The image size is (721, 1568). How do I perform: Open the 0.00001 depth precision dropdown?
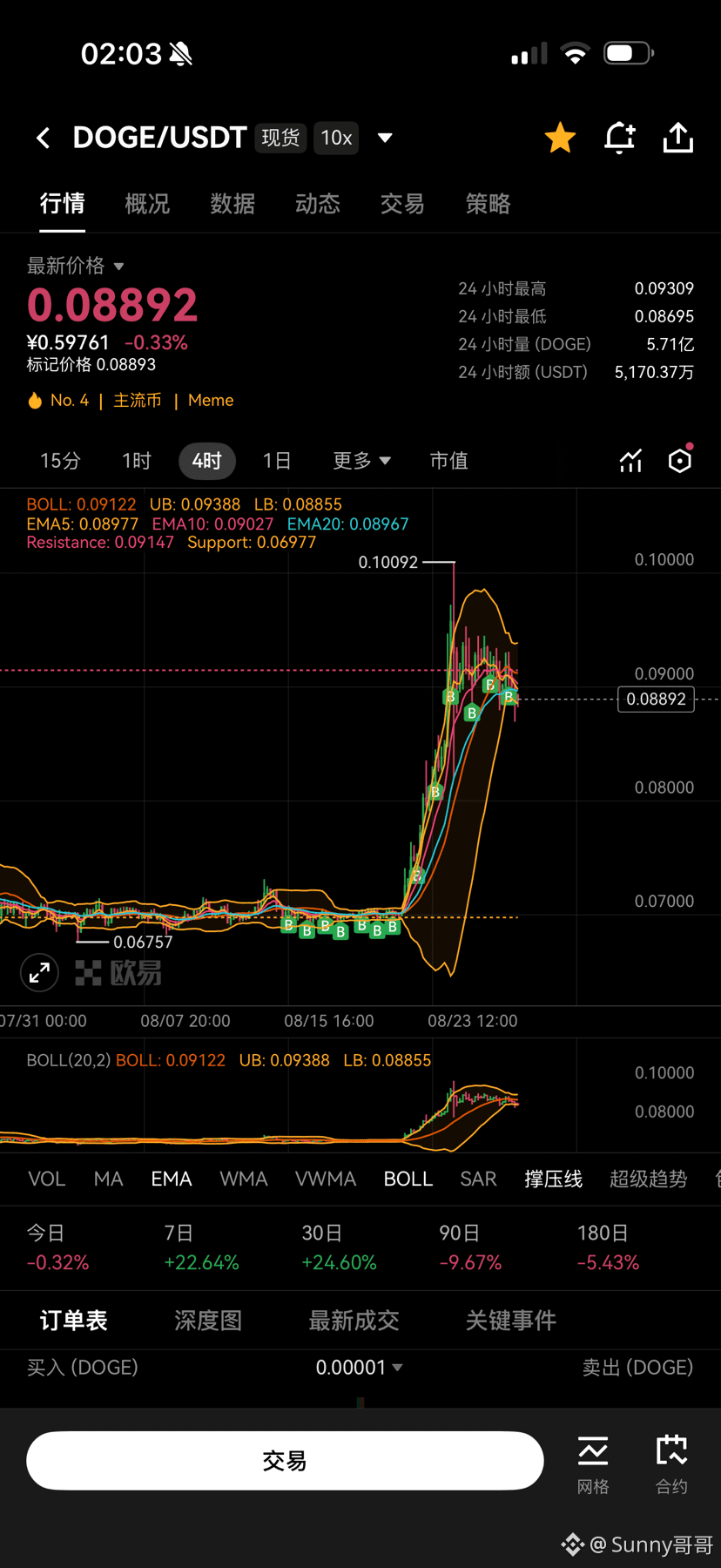pyautogui.click(x=359, y=1368)
